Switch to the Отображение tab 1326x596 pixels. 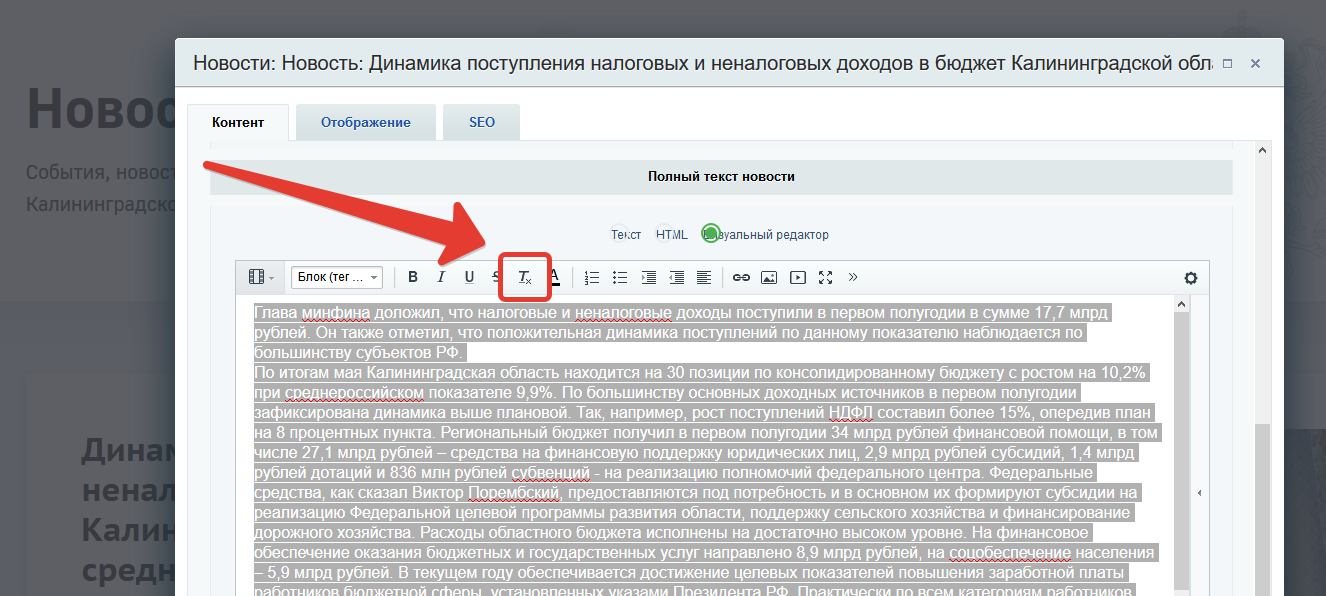point(365,122)
